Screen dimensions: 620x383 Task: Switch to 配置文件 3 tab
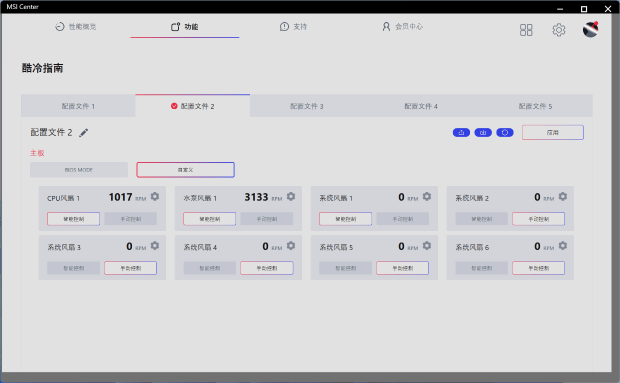click(x=307, y=106)
